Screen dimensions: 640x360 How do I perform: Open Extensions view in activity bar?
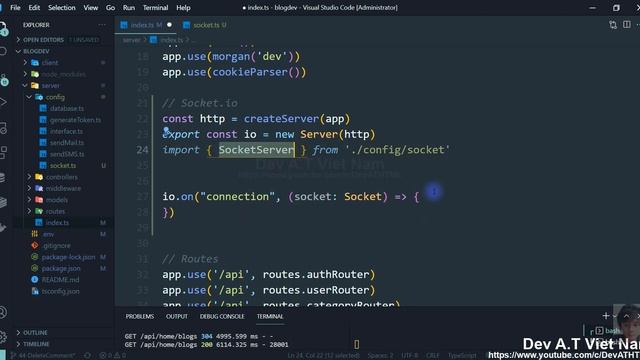click(3, 153)
